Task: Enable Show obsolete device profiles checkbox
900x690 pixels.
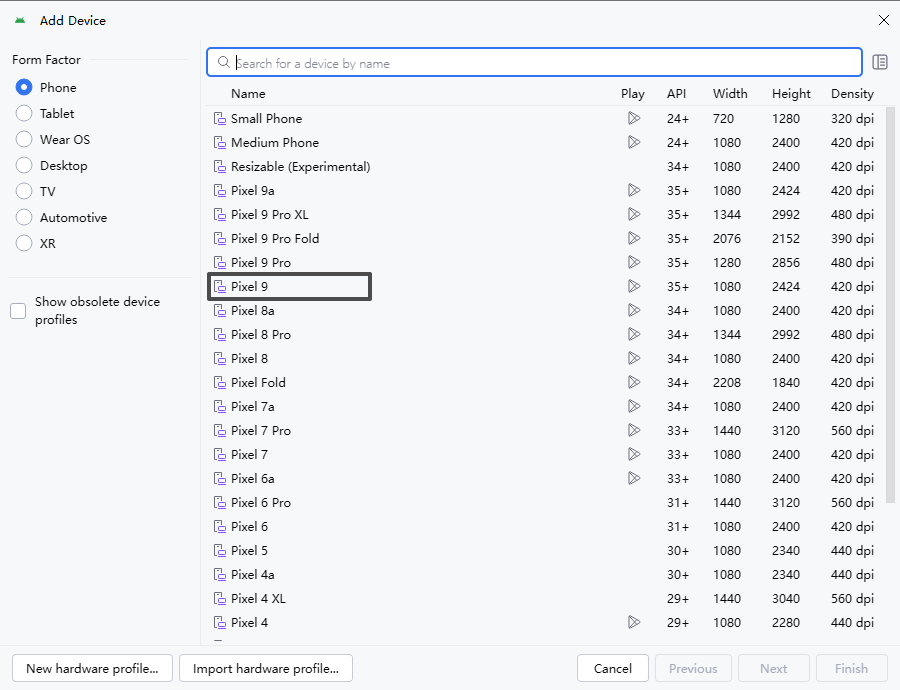Action: (18, 311)
